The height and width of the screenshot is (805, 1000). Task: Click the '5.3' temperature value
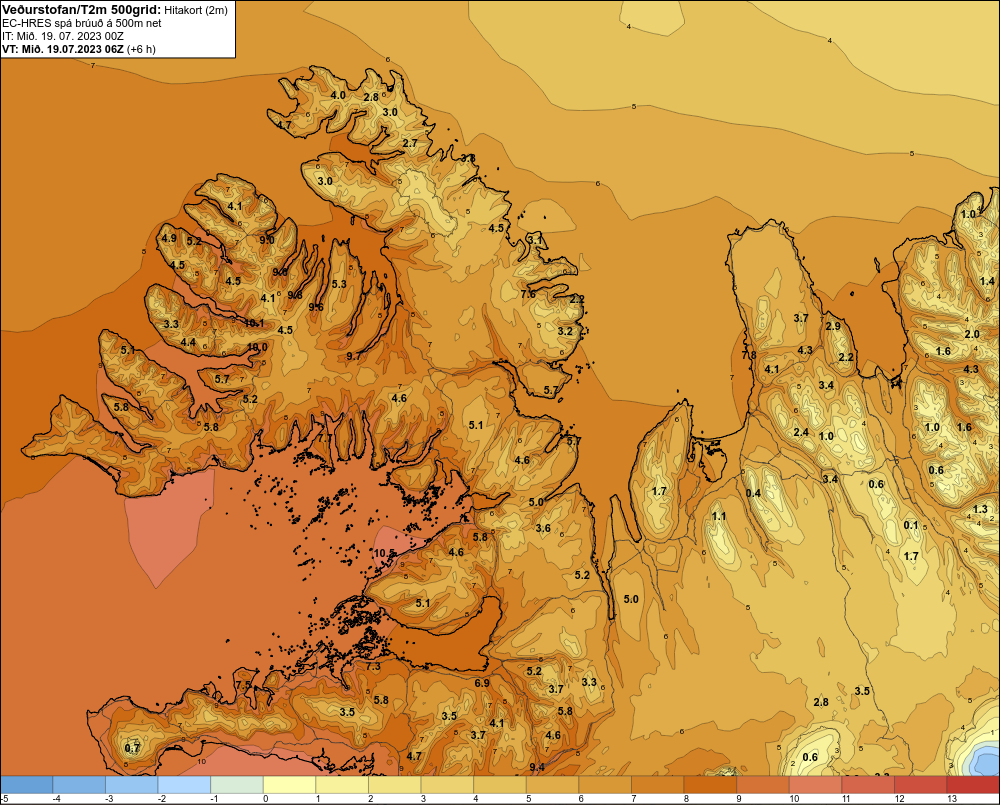click(339, 284)
